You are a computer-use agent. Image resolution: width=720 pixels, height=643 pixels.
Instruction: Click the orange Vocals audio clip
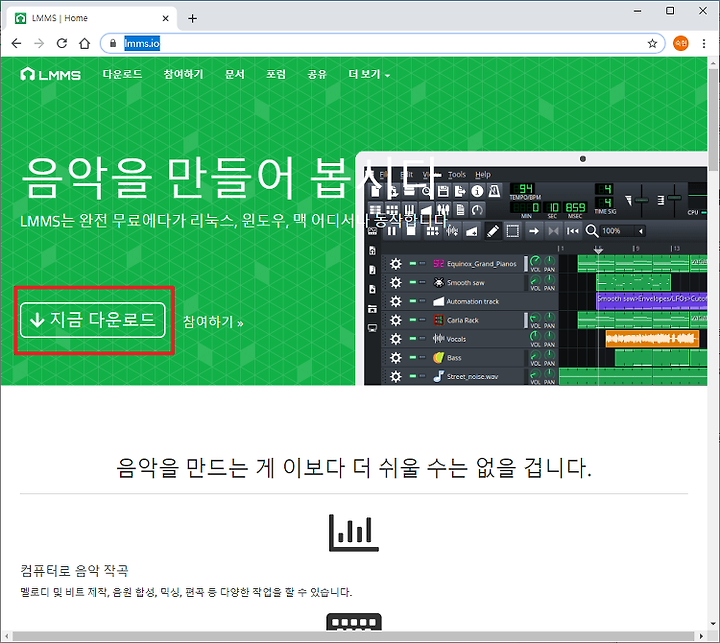click(x=652, y=339)
